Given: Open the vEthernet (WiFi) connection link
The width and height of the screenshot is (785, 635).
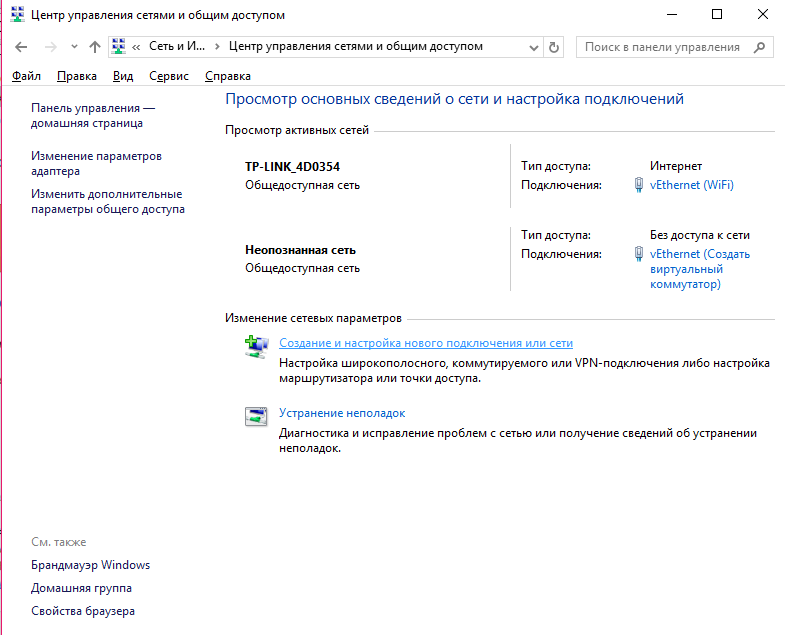Looking at the screenshot, I should 691,185.
